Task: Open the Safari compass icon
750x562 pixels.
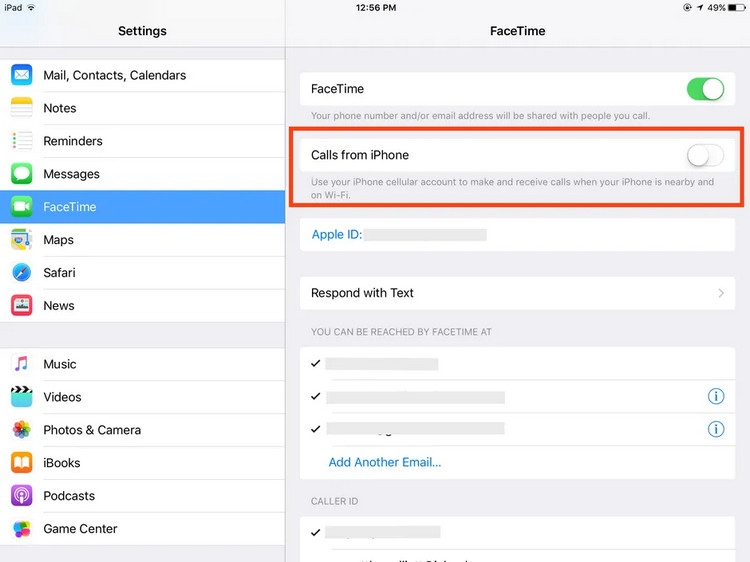Action: click(x=22, y=273)
